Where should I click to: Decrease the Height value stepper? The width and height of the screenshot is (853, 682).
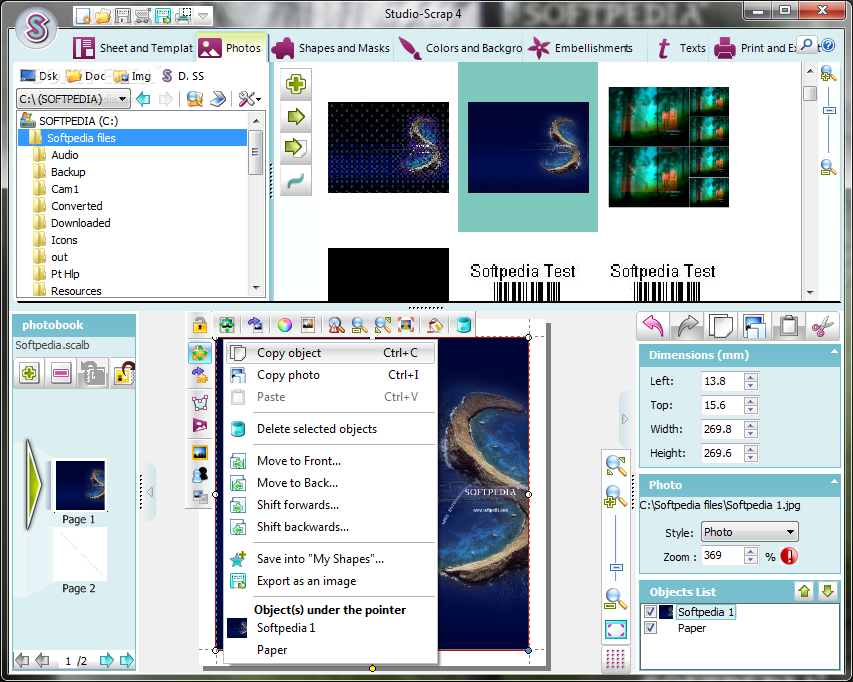751,457
